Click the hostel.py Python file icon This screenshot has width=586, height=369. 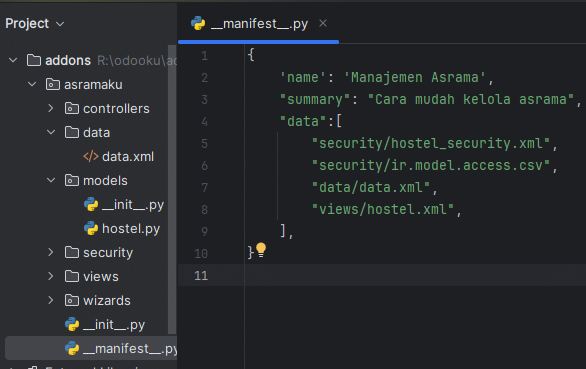pyautogui.click(x=91, y=228)
